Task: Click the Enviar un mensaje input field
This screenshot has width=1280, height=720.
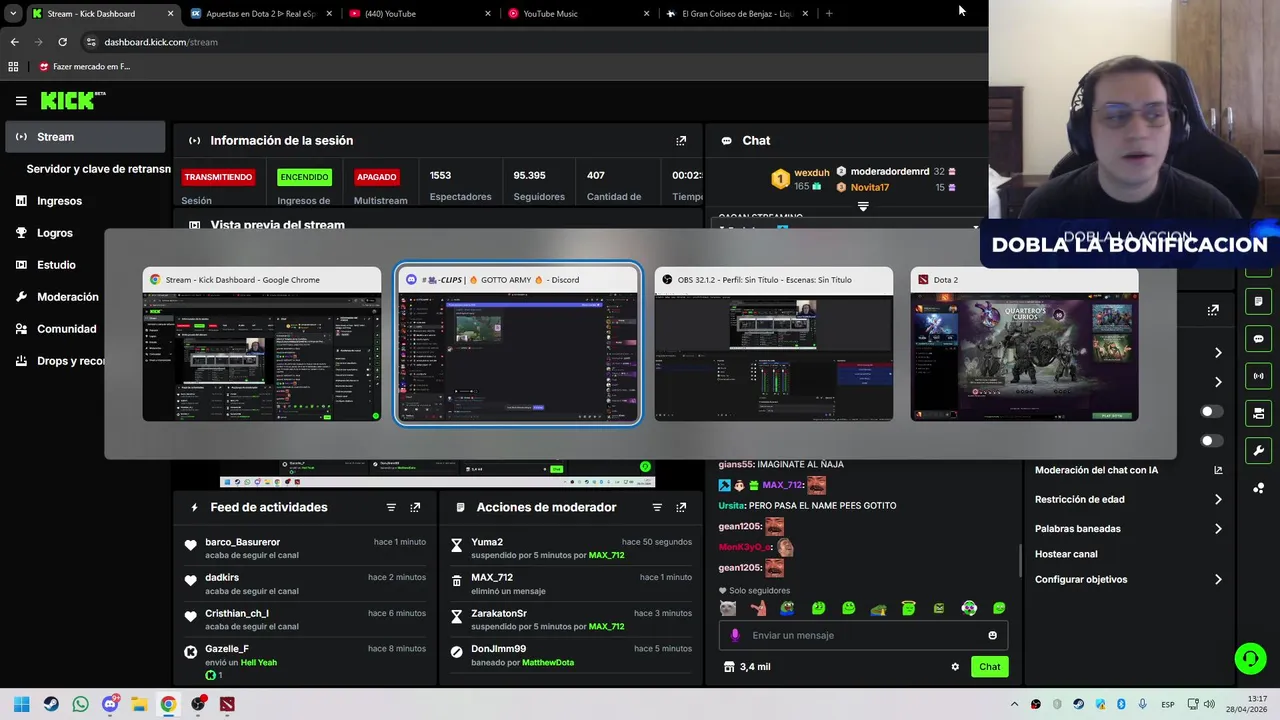Action: (862, 635)
